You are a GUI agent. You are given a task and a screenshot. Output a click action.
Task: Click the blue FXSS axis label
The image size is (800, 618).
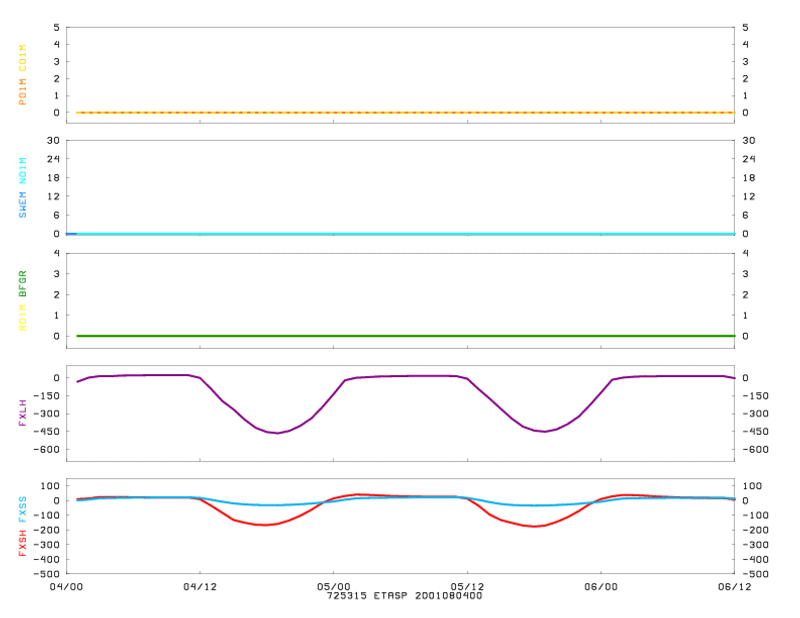[x=22, y=509]
